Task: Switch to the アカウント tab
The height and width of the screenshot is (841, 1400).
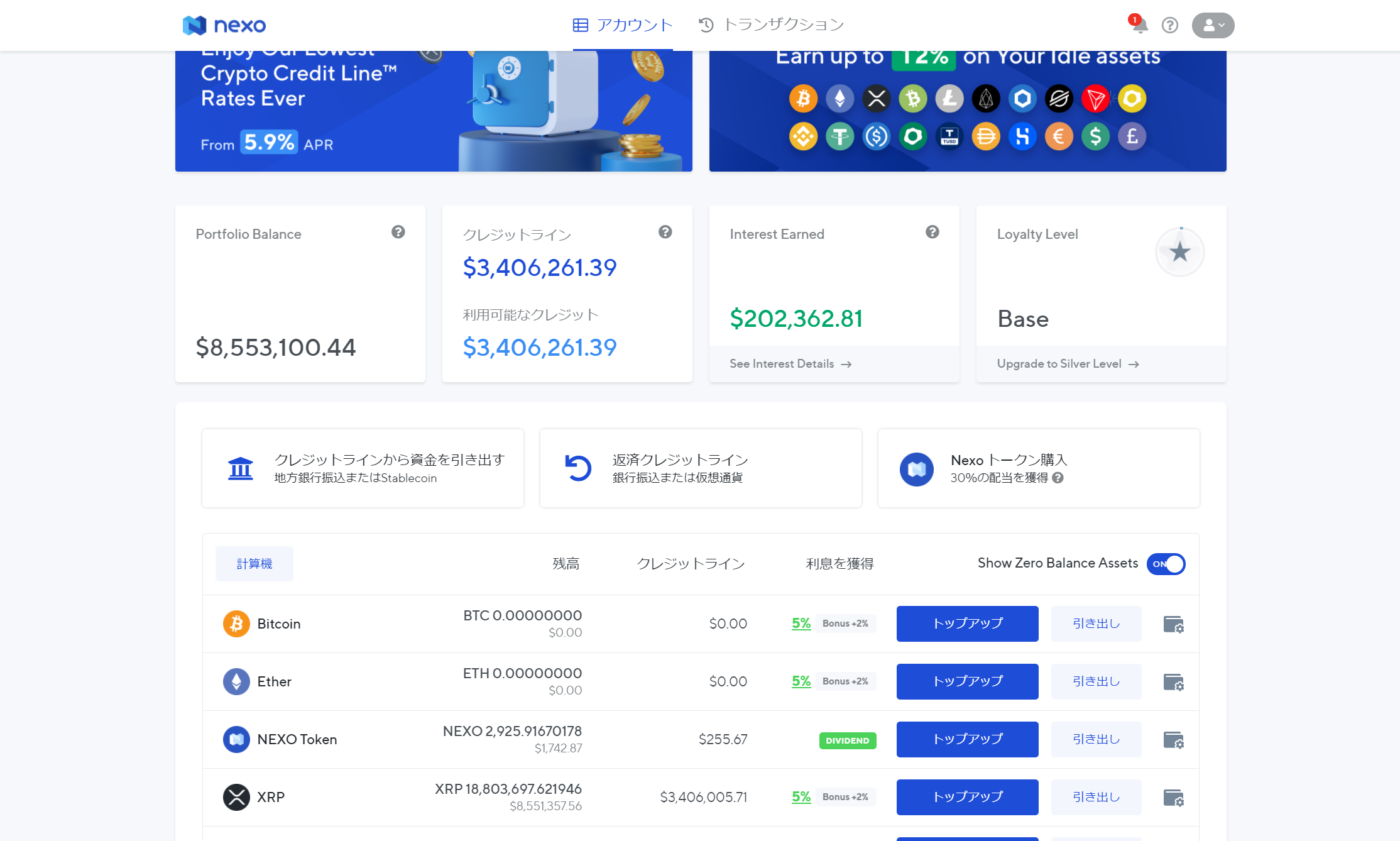Action: [623, 25]
